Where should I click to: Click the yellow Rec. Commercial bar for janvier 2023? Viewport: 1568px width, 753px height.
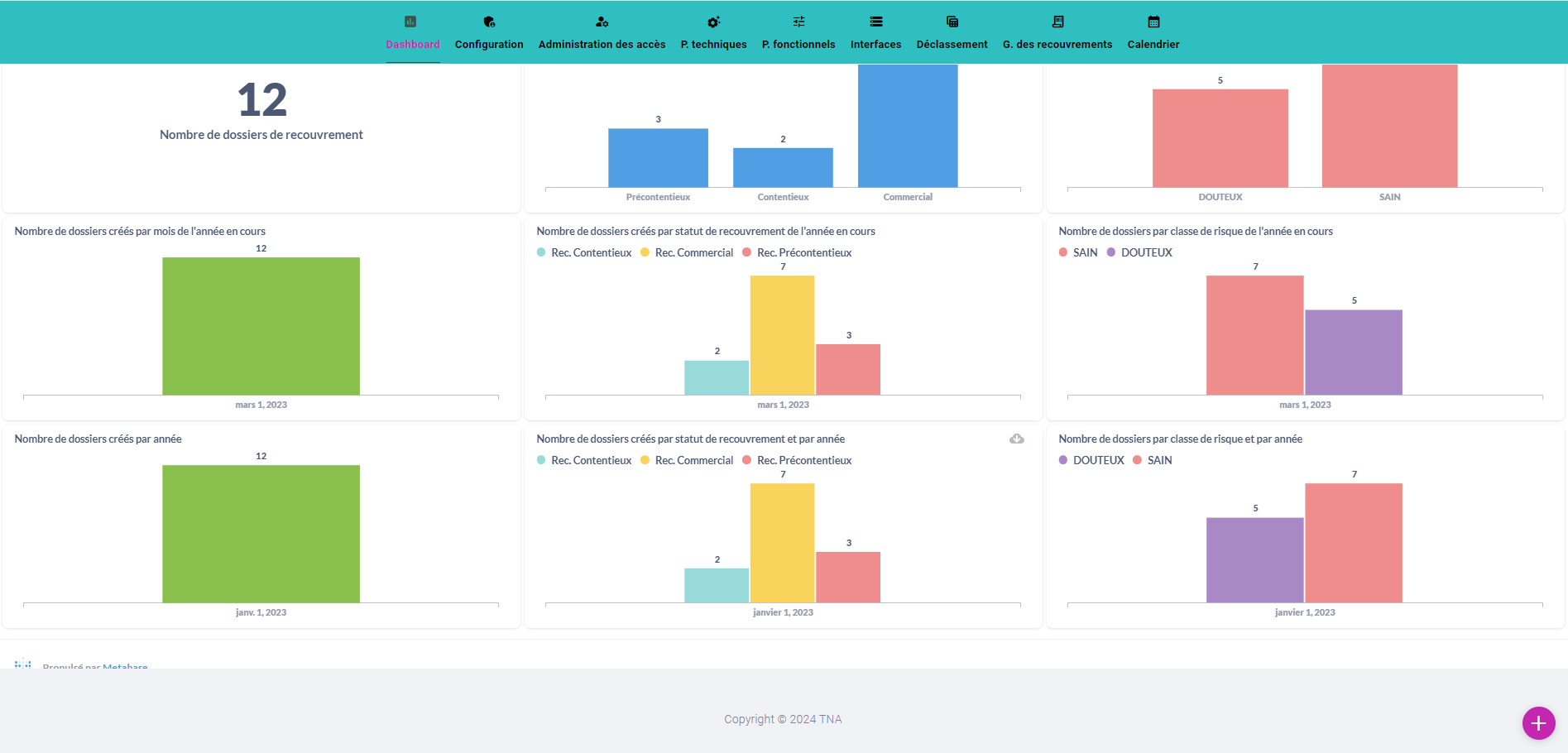[x=782, y=543]
